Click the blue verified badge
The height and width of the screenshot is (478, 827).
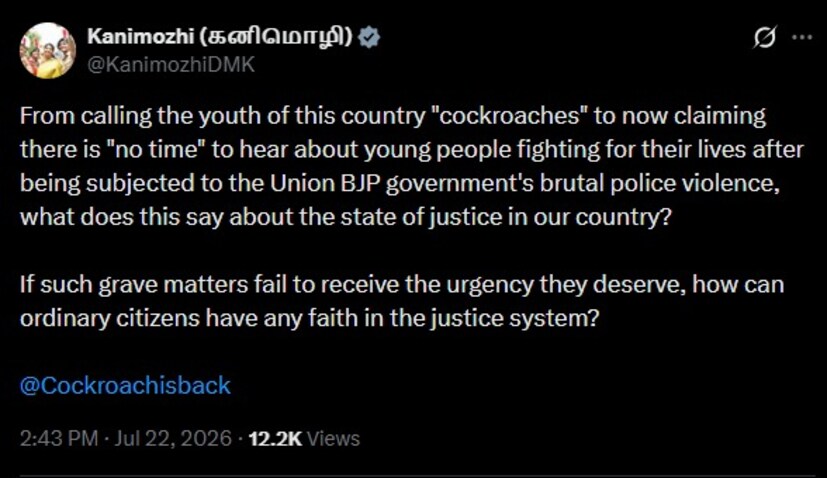369,37
